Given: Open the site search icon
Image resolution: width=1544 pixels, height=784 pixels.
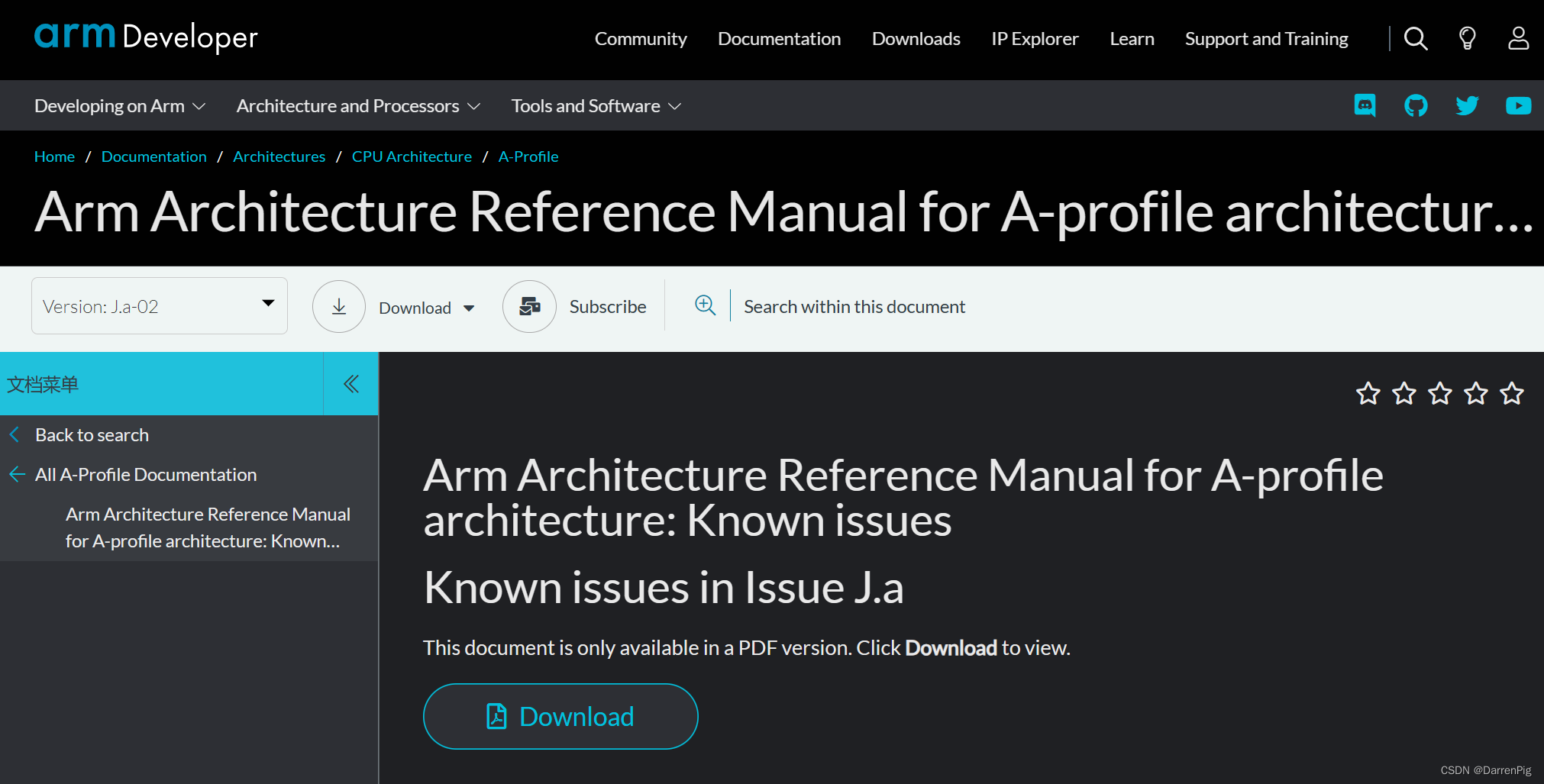Looking at the screenshot, I should click(x=1415, y=38).
